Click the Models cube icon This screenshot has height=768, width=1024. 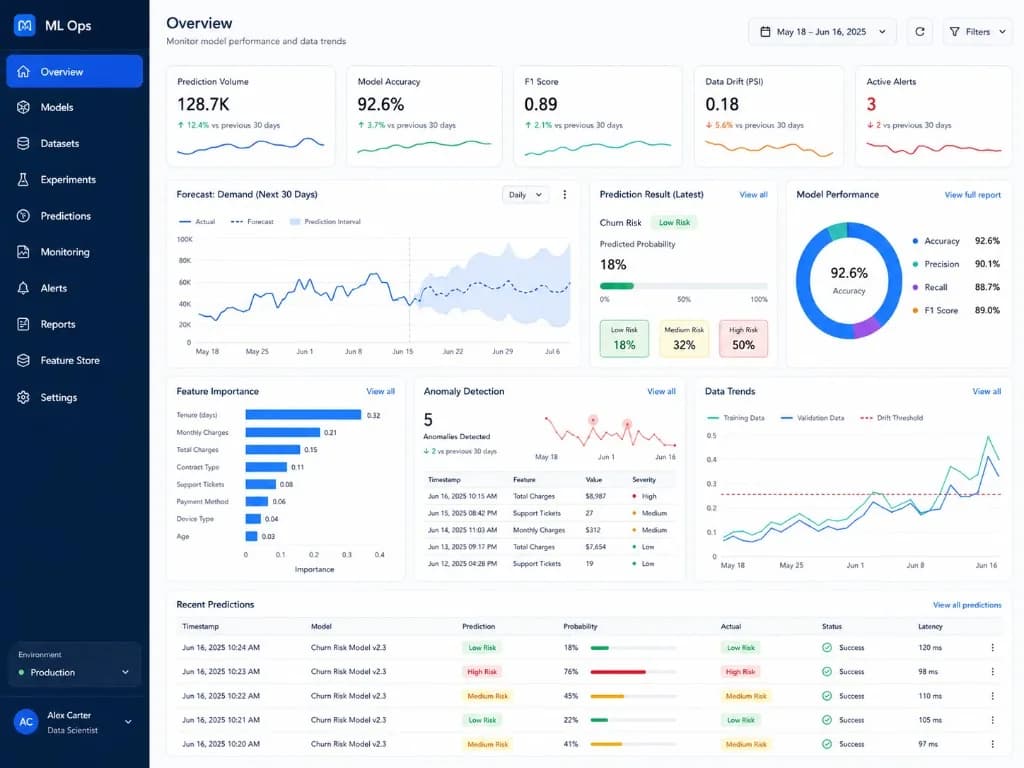24,107
